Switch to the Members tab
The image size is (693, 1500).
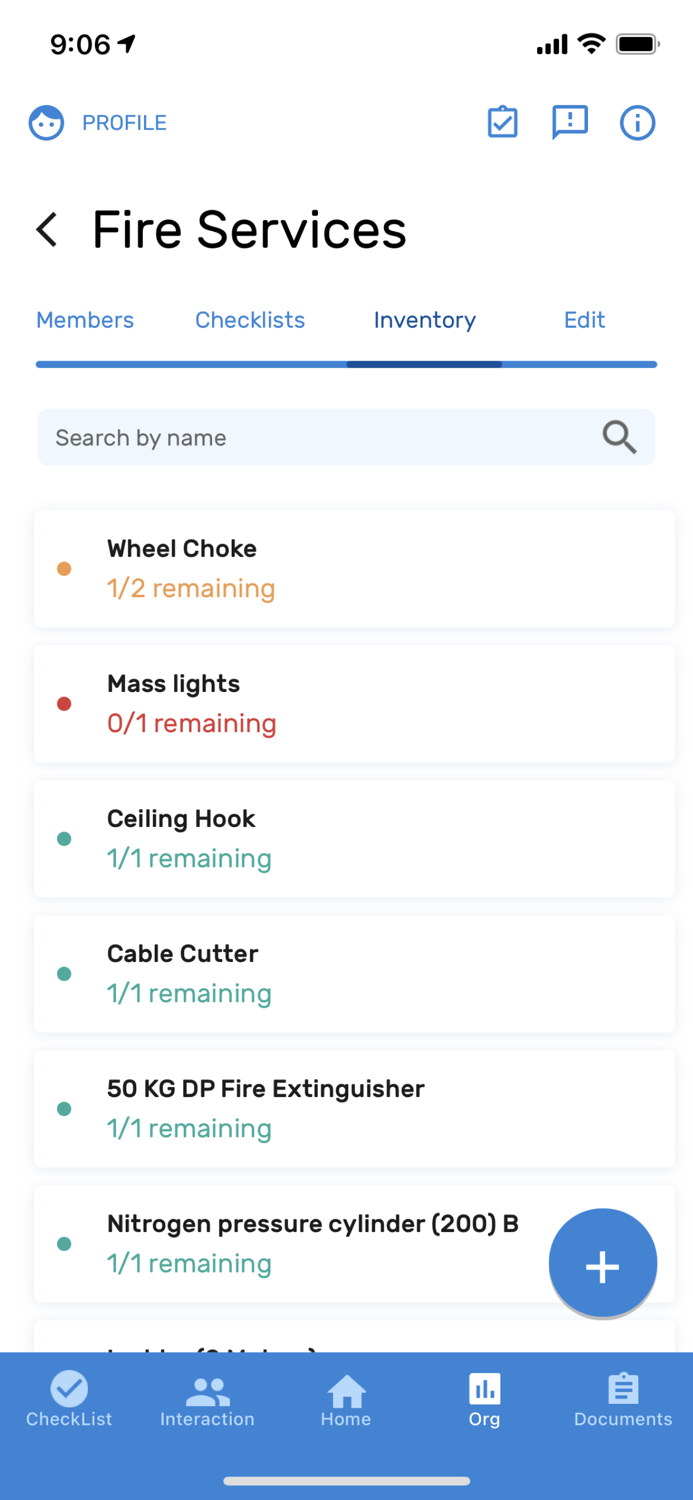(x=85, y=320)
